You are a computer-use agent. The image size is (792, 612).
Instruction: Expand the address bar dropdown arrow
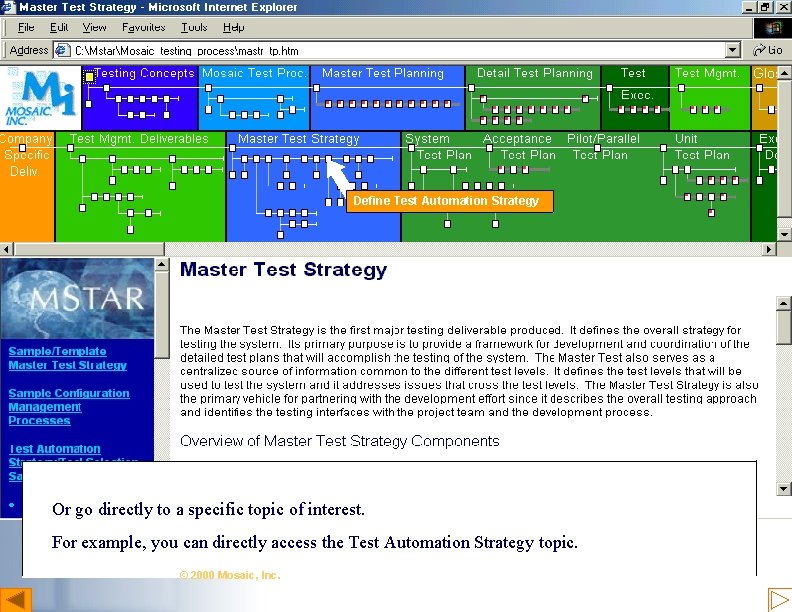(x=732, y=50)
